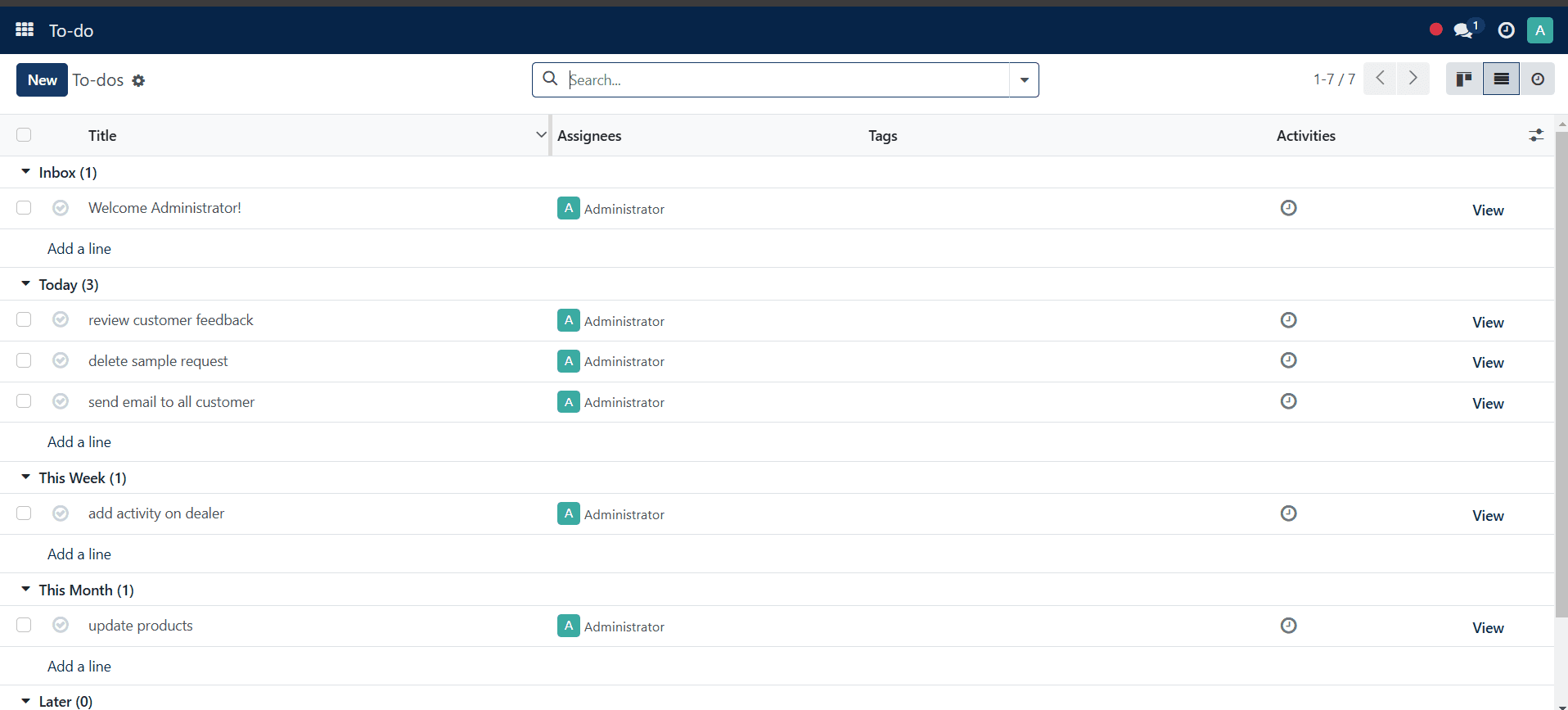Go to next page arrow
1568x710 pixels.
click(1413, 79)
